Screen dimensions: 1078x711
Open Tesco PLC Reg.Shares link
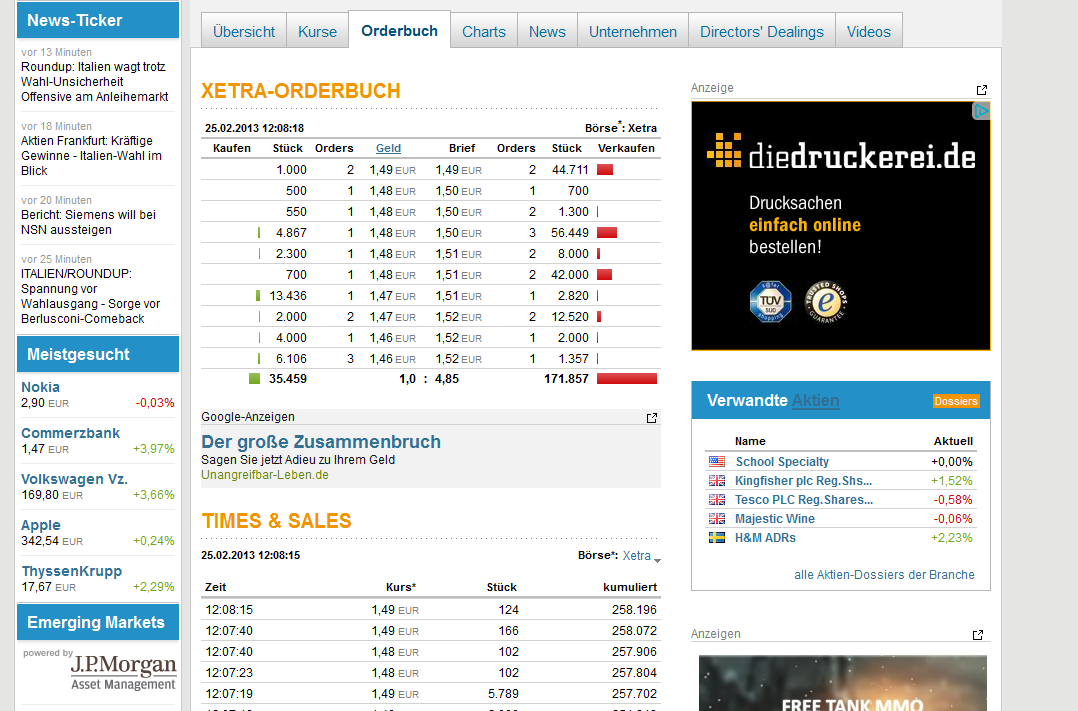804,500
